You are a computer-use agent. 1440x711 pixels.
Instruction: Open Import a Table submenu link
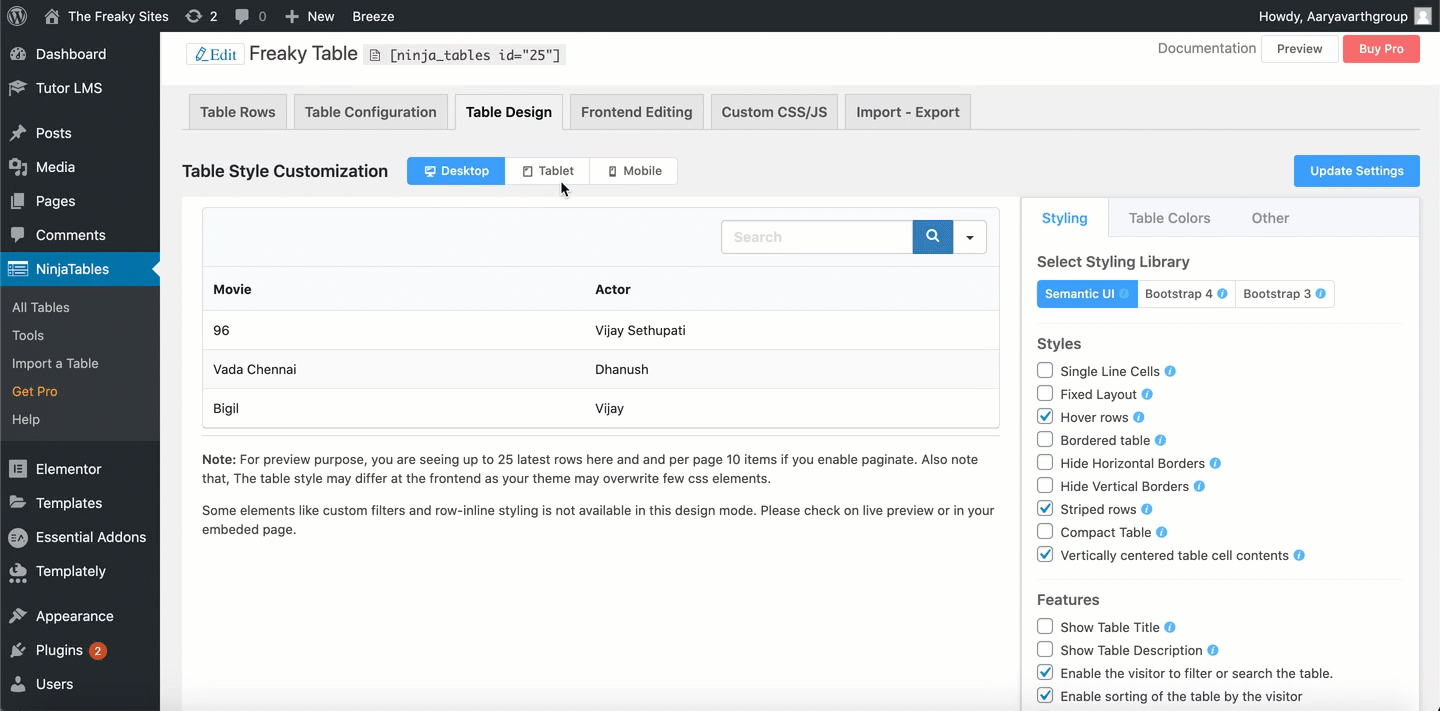point(55,363)
